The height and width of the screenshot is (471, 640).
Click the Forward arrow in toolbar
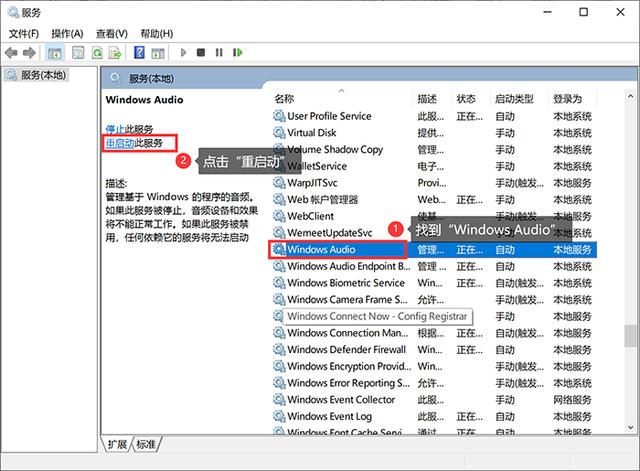[x=29, y=52]
